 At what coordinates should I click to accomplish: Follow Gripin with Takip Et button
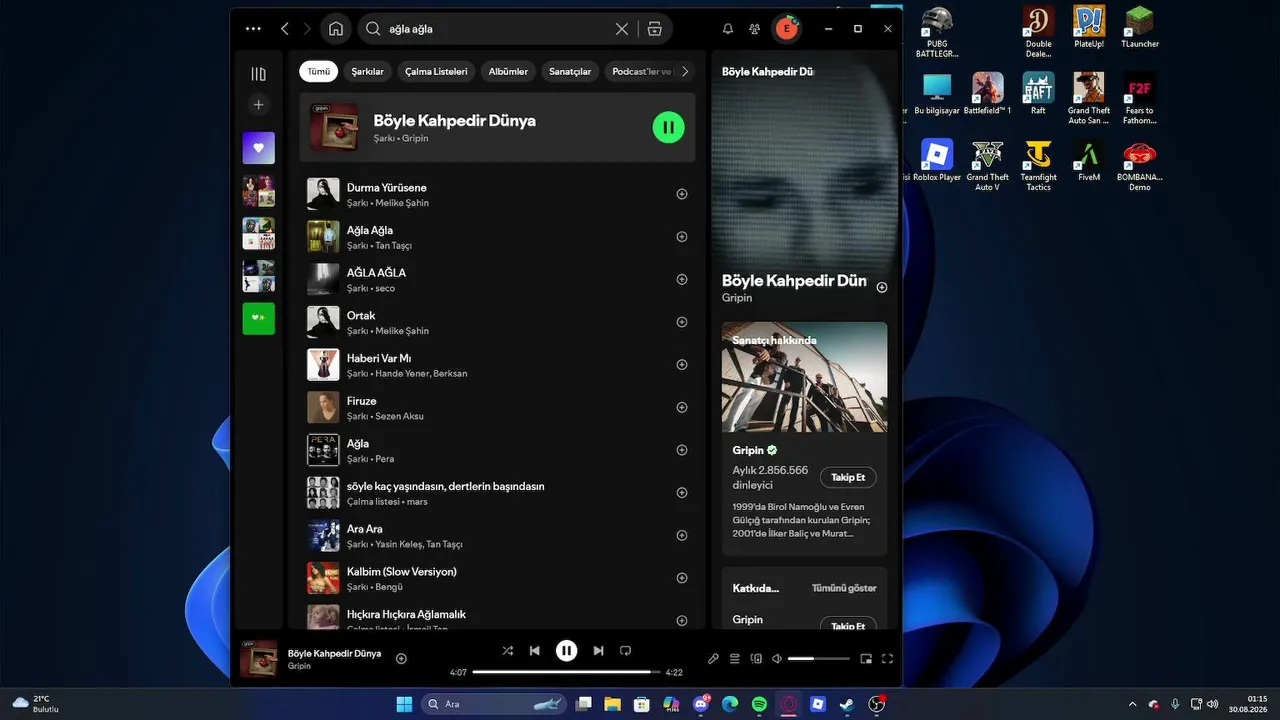tap(848, 477)
